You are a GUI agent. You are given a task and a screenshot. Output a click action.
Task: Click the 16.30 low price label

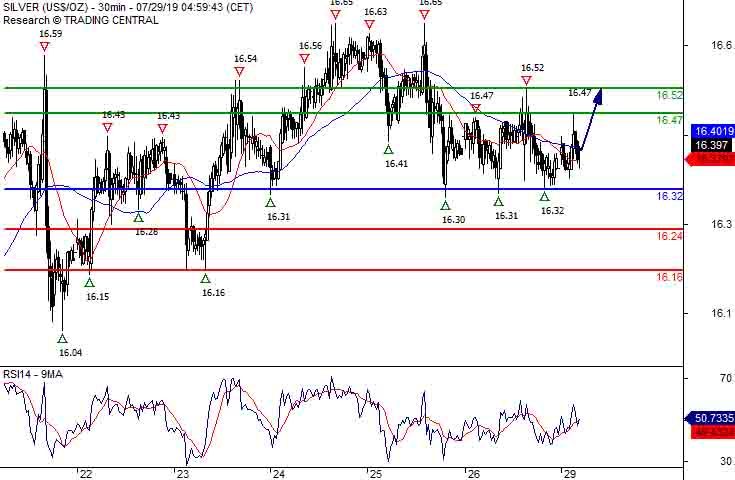click(454, 219)
